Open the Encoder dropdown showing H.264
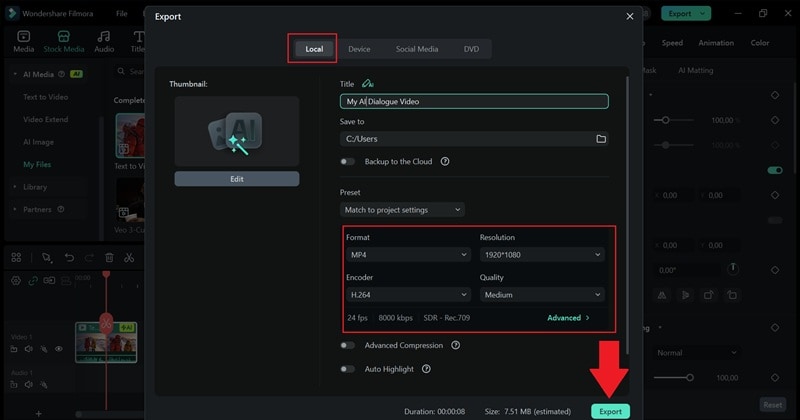The width and height of the screenshot is (800, 420). pos(408,294)
